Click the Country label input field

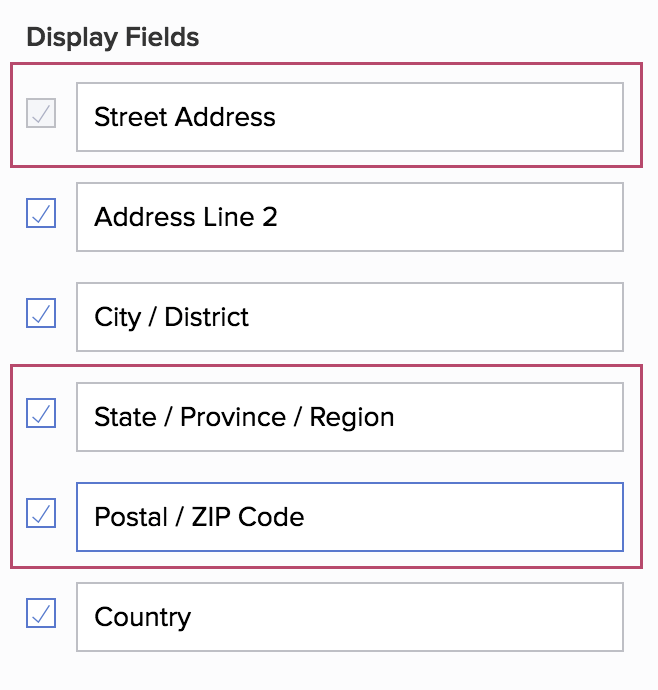coord(349,617)
